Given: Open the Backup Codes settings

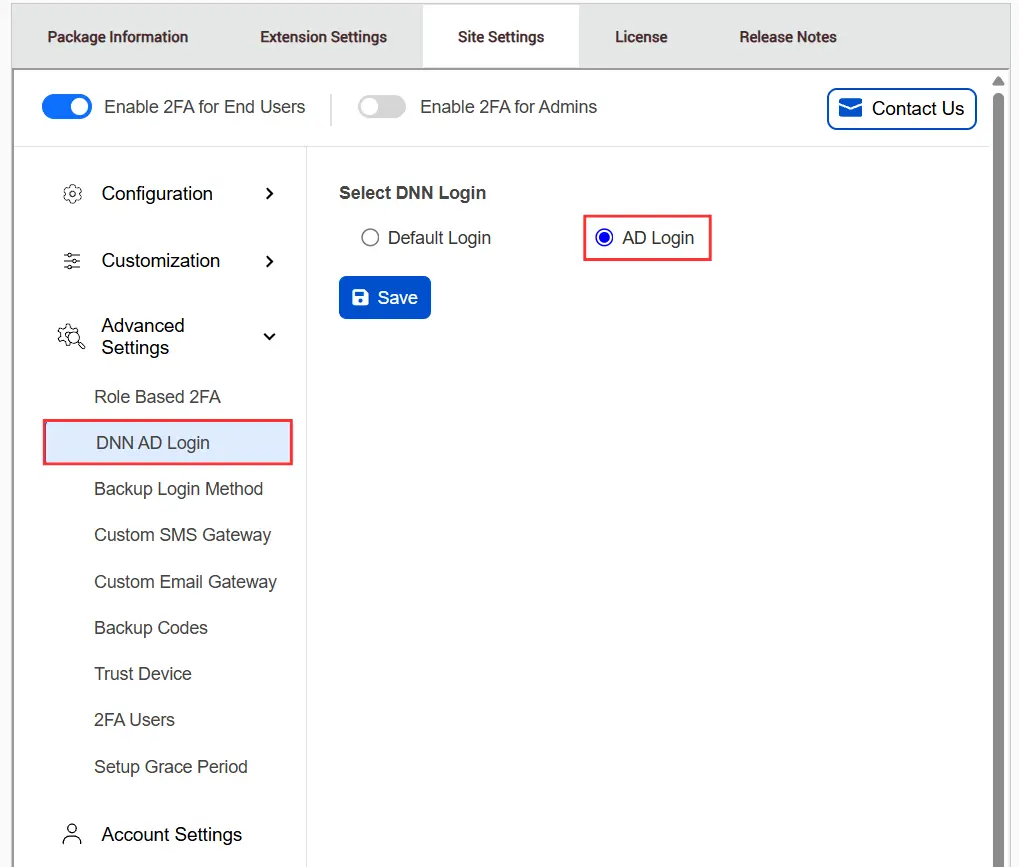Looking at the screenshot, I should click(x=150, y=627).
